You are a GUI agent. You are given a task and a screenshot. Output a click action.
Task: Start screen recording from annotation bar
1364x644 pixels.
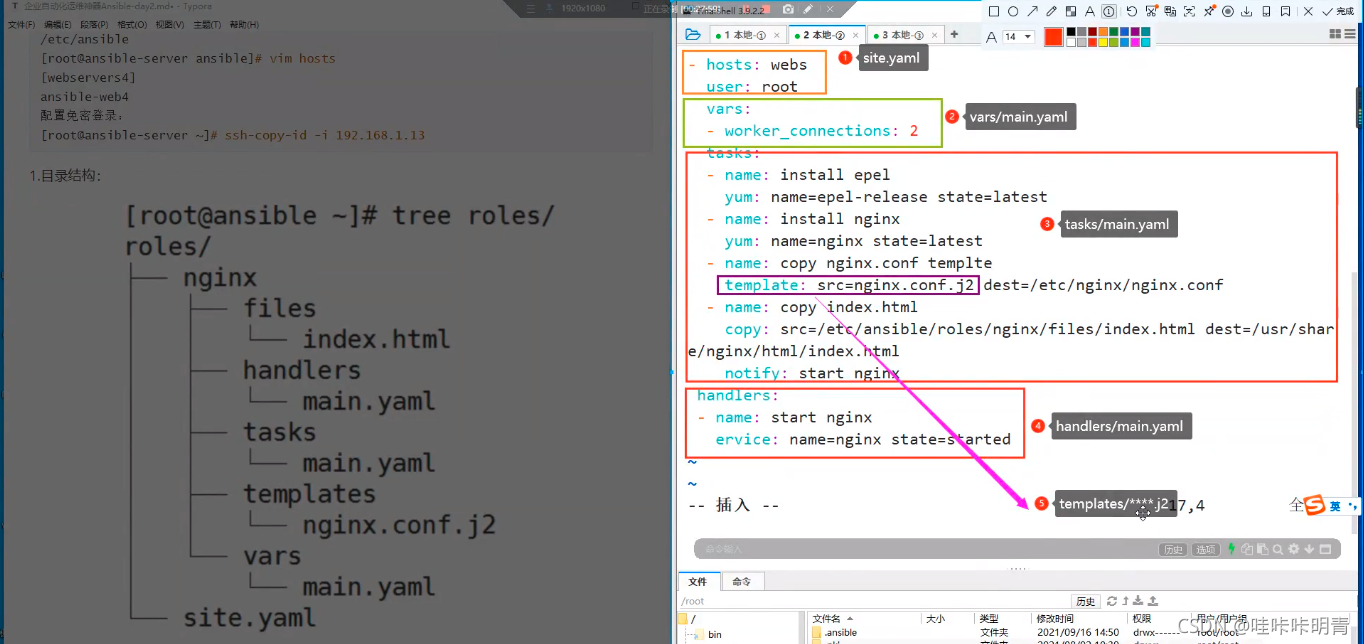1228,12
